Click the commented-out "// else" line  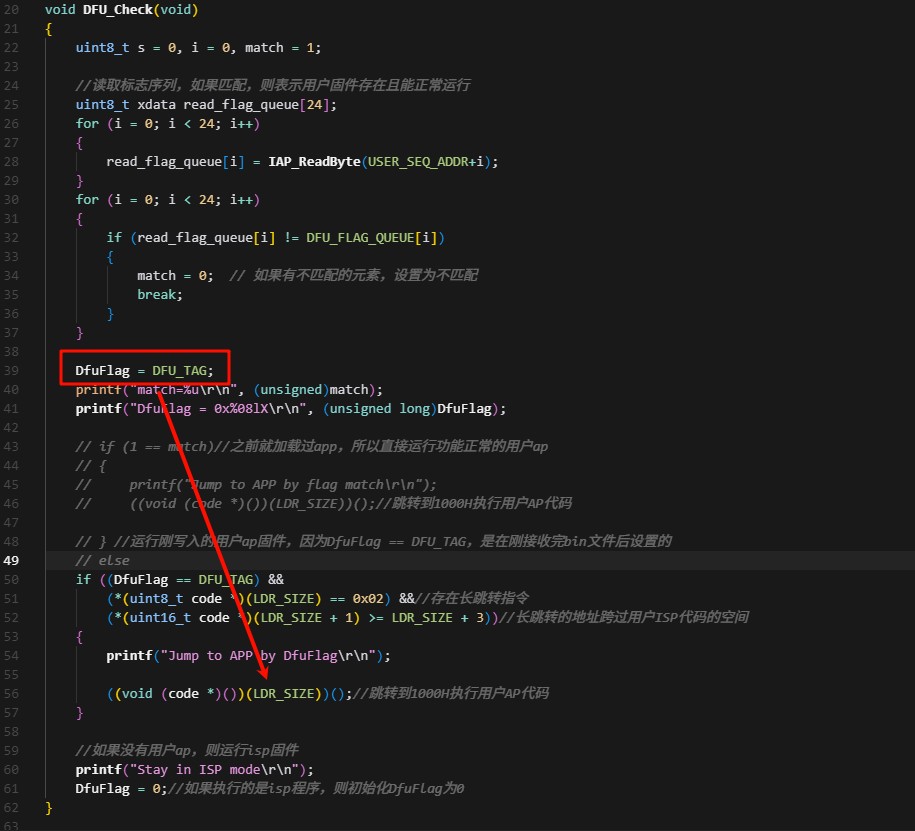[103, 561]
